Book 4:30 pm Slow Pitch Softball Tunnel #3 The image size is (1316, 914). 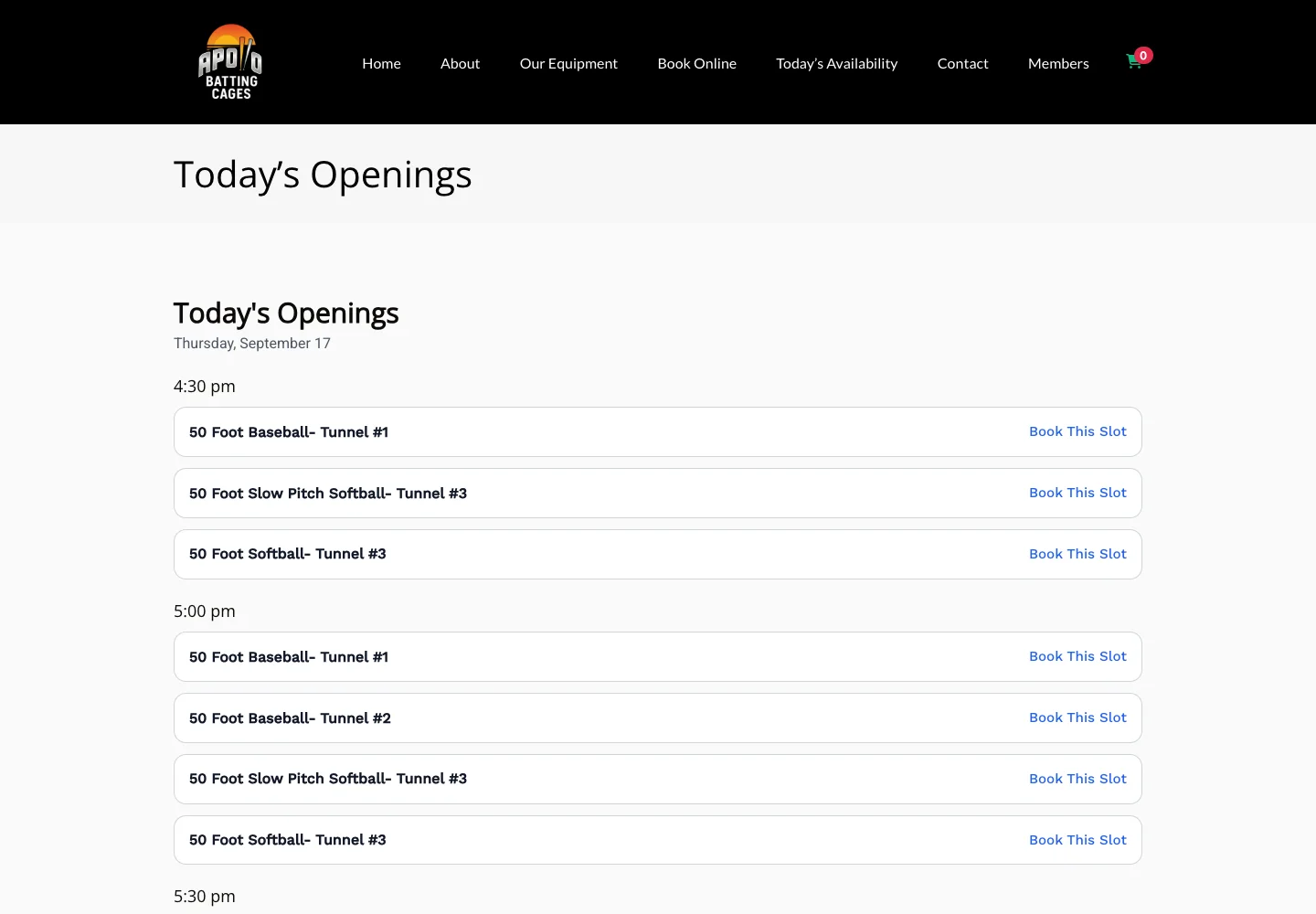(1077, 493)
